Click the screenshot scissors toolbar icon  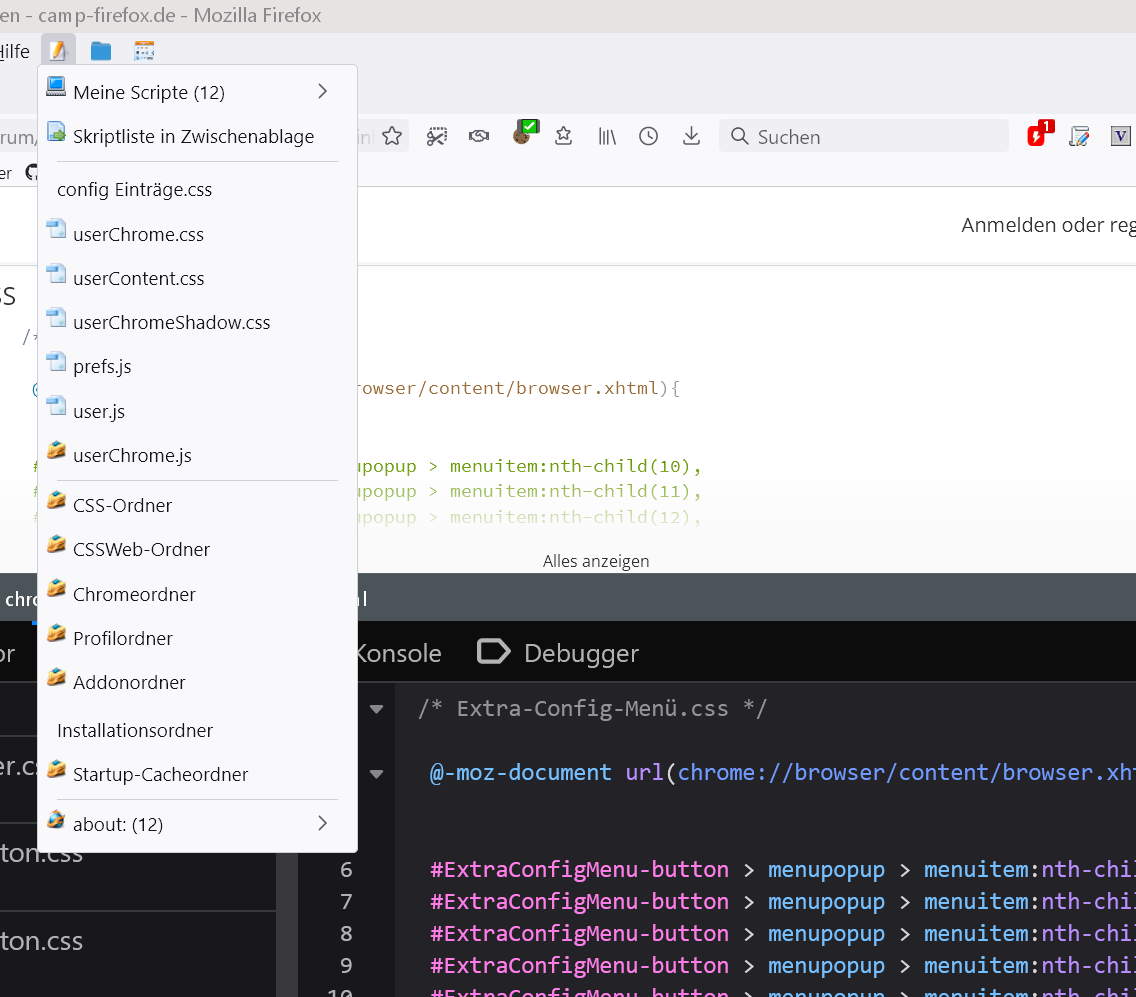(x=437, y=136)
